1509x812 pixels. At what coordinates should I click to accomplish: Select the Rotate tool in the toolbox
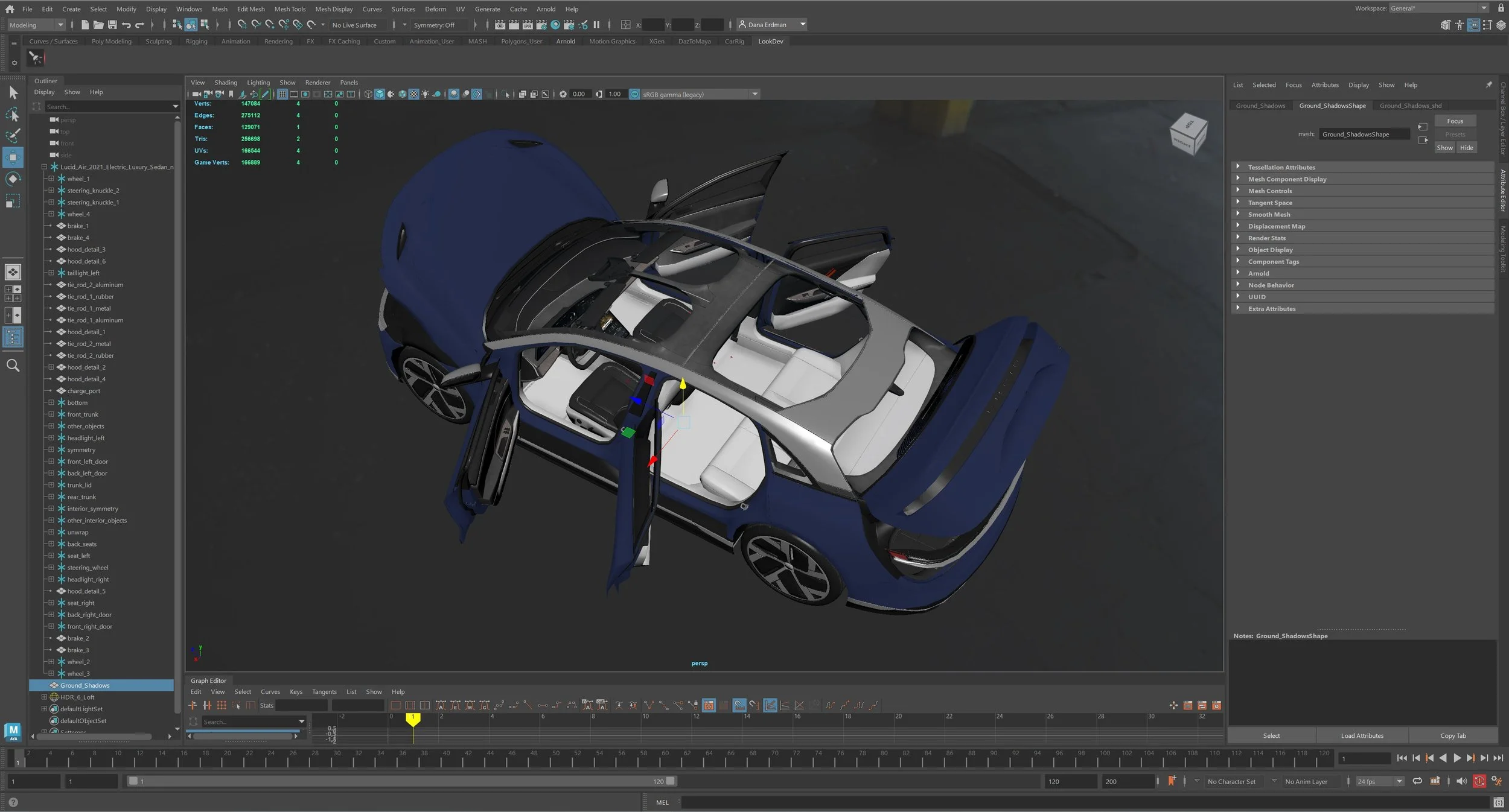13,179
